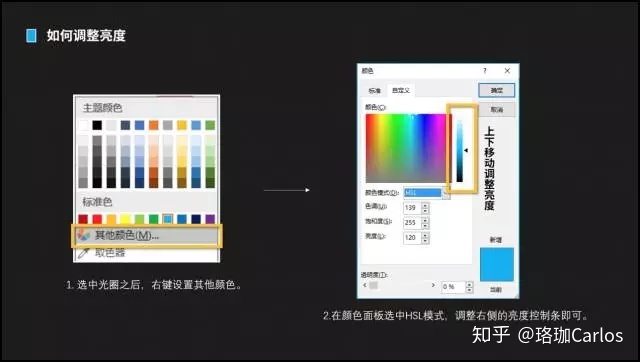640x362 pixels.
Task: Click the 饱和度 value field showing 255
Action: (x=412, y=222)
